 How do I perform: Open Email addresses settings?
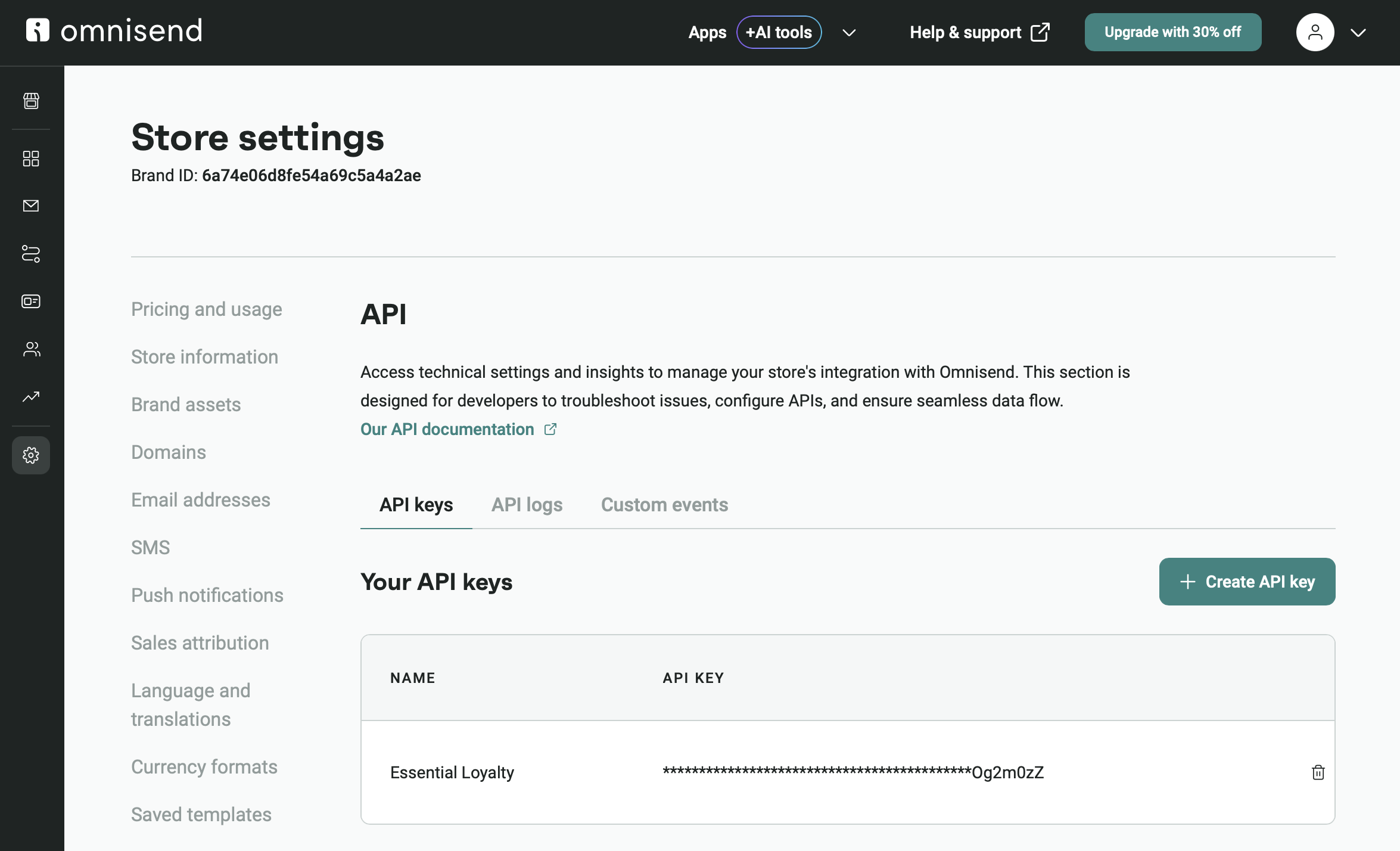pos(201,500)
